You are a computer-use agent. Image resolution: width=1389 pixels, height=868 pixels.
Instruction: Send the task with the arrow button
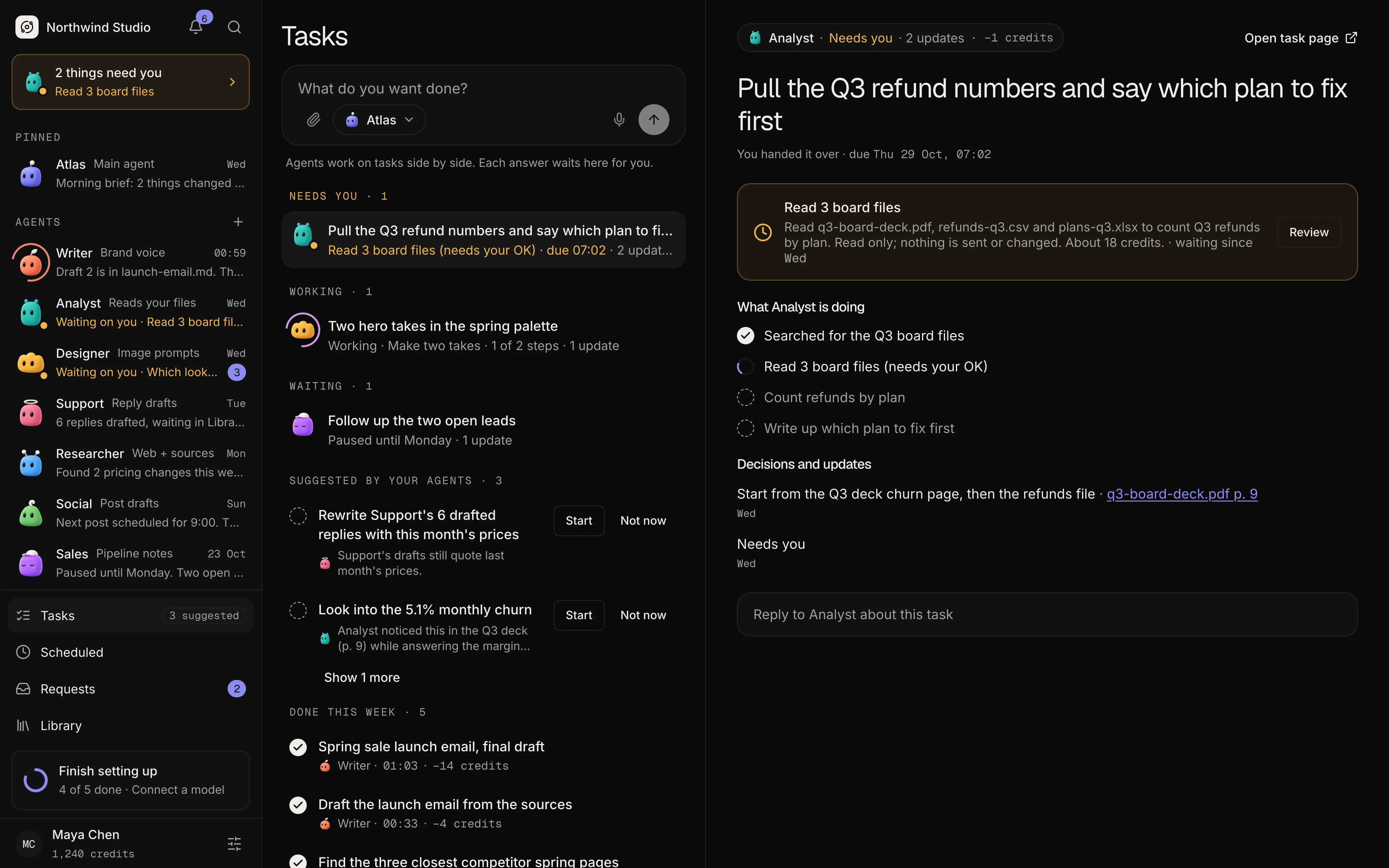coord(654,119)
